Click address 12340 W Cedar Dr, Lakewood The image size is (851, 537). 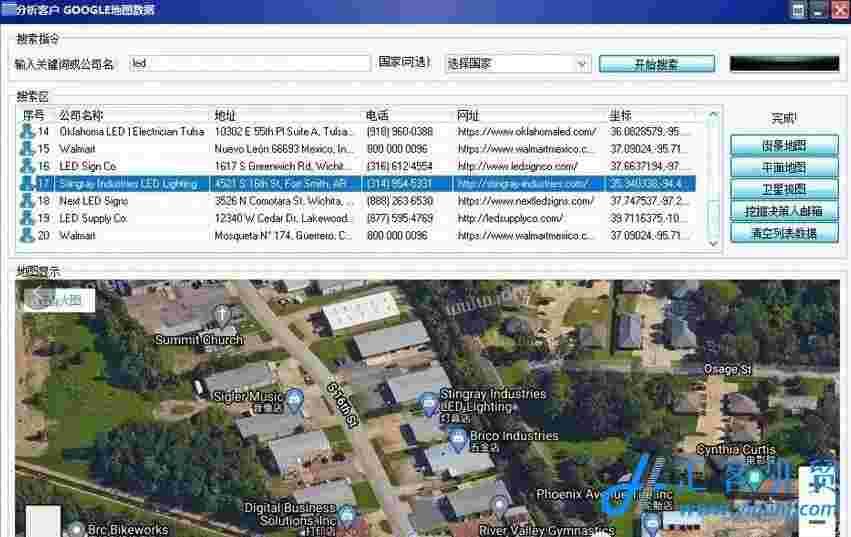tap(284, 218)
